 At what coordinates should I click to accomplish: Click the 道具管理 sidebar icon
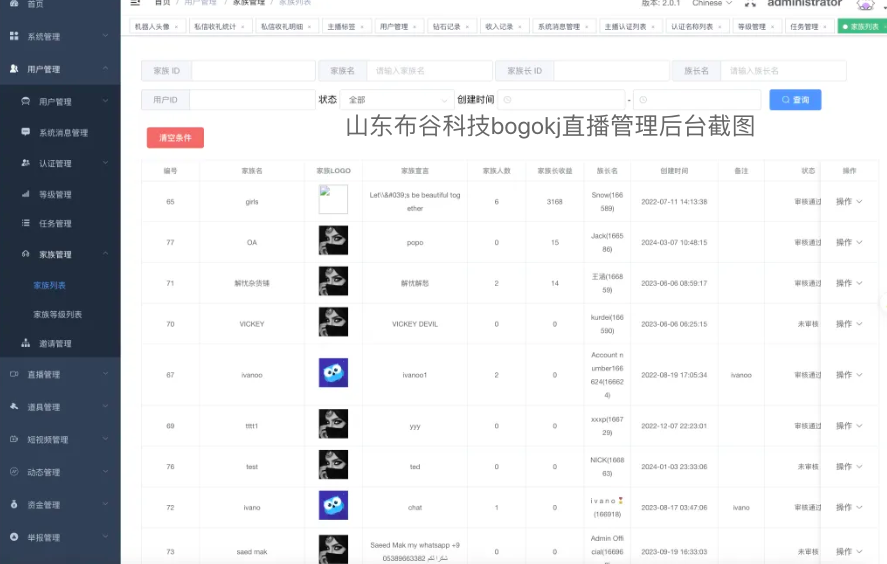coord(14,407)
